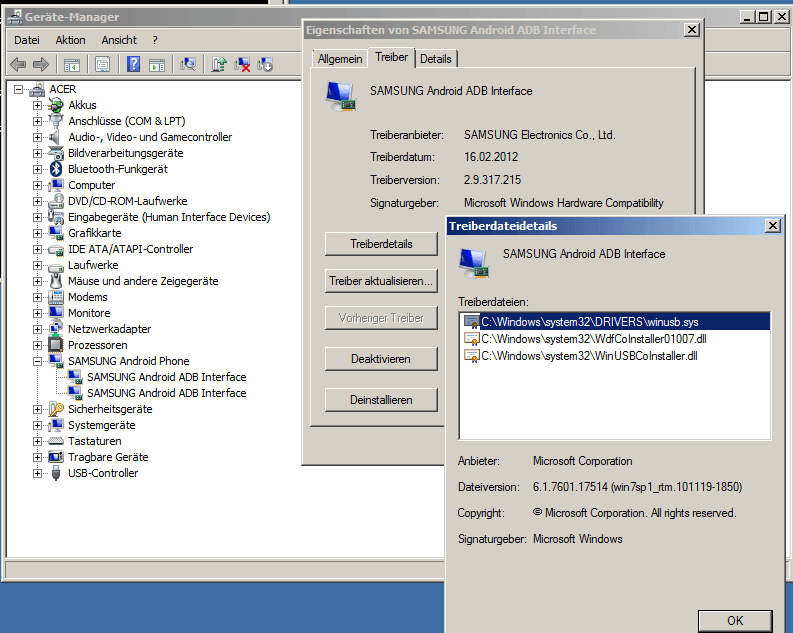Open the Ansicht menu

119,40
